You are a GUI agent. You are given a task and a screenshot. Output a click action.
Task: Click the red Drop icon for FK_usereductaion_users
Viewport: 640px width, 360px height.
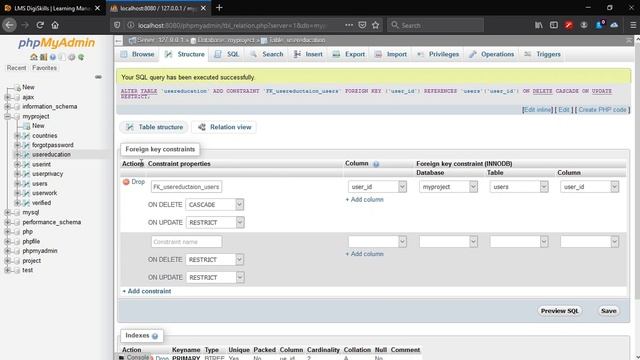pyautogui.click(x=126, y=182)
